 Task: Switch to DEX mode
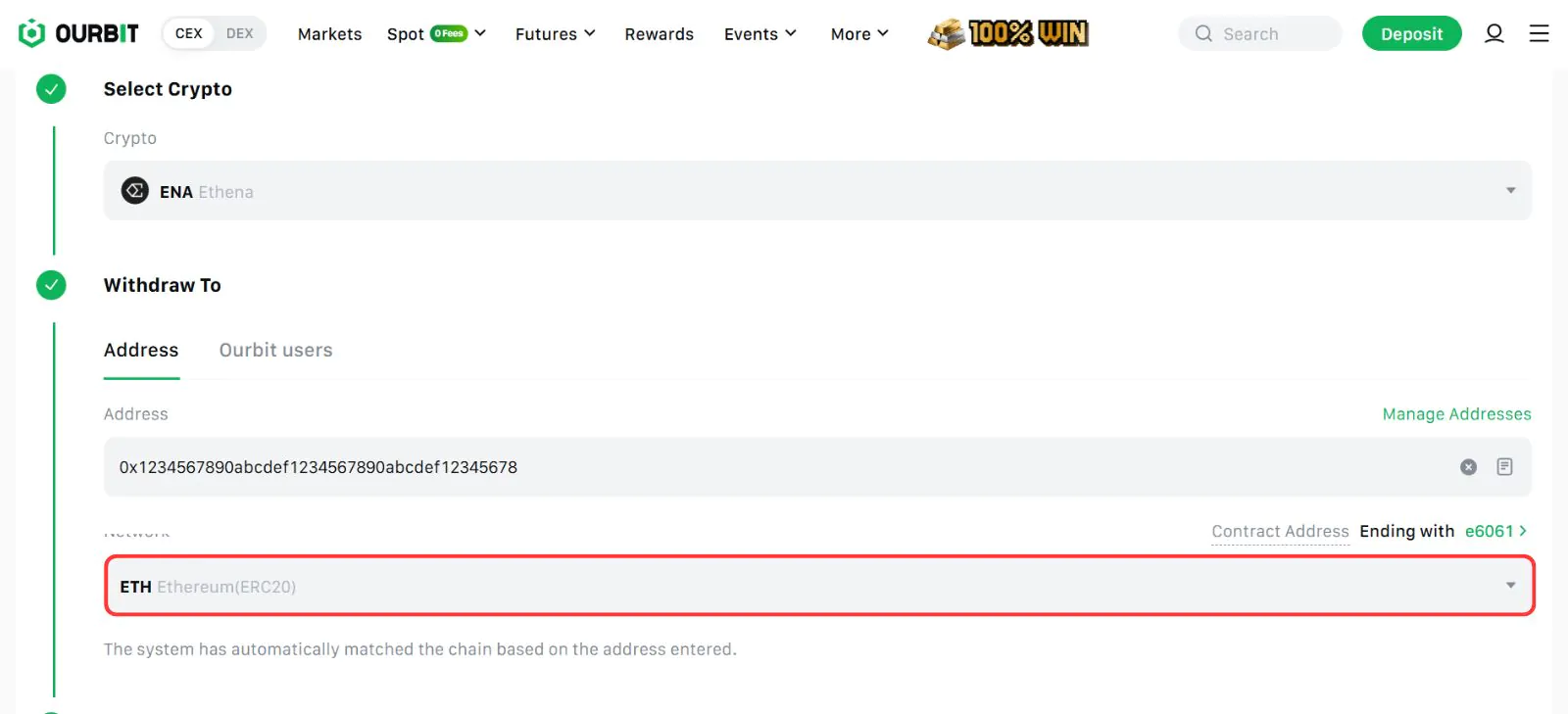[239, 33]
